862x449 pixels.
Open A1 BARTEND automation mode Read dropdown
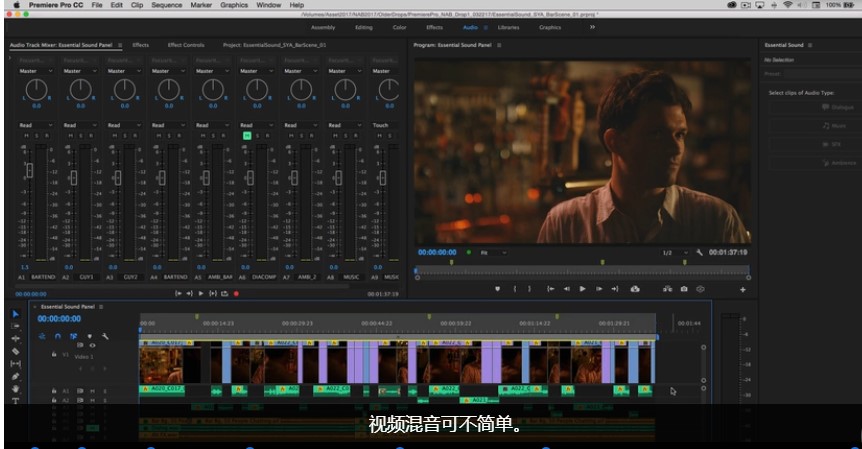pyautogui.click(x=36, y=125)
